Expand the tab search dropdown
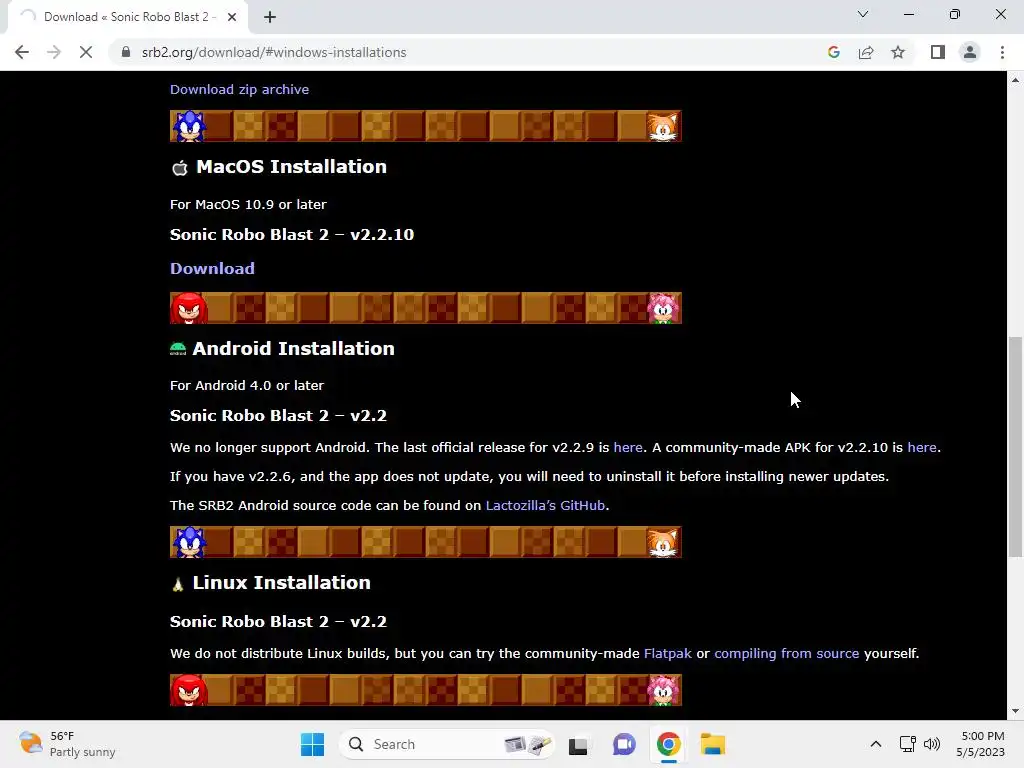This screenshot has height=768, width=1024. tap(863, 14)
